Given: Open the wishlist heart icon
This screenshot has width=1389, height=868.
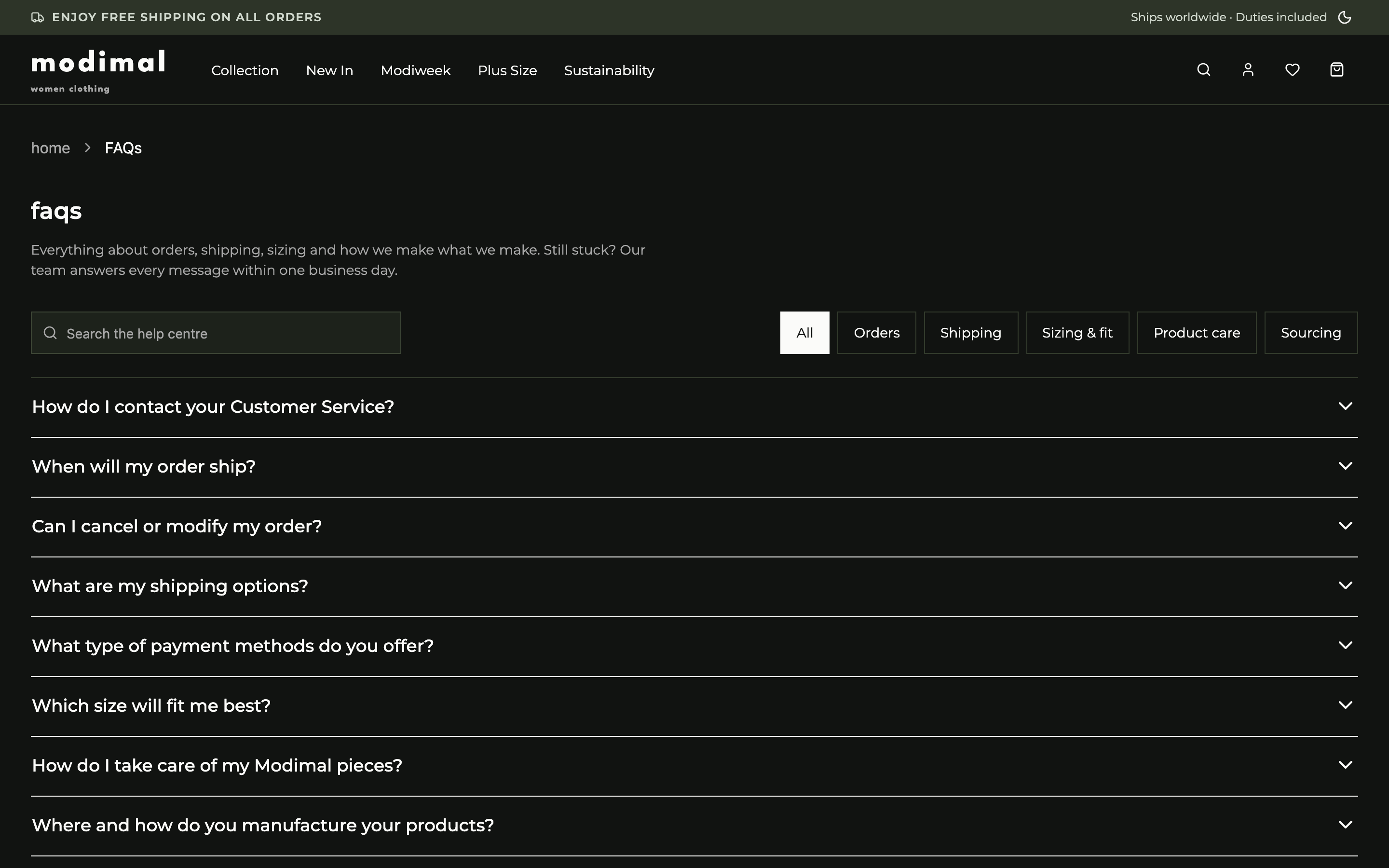Looking at the screenshot, I should (1292, 70).
